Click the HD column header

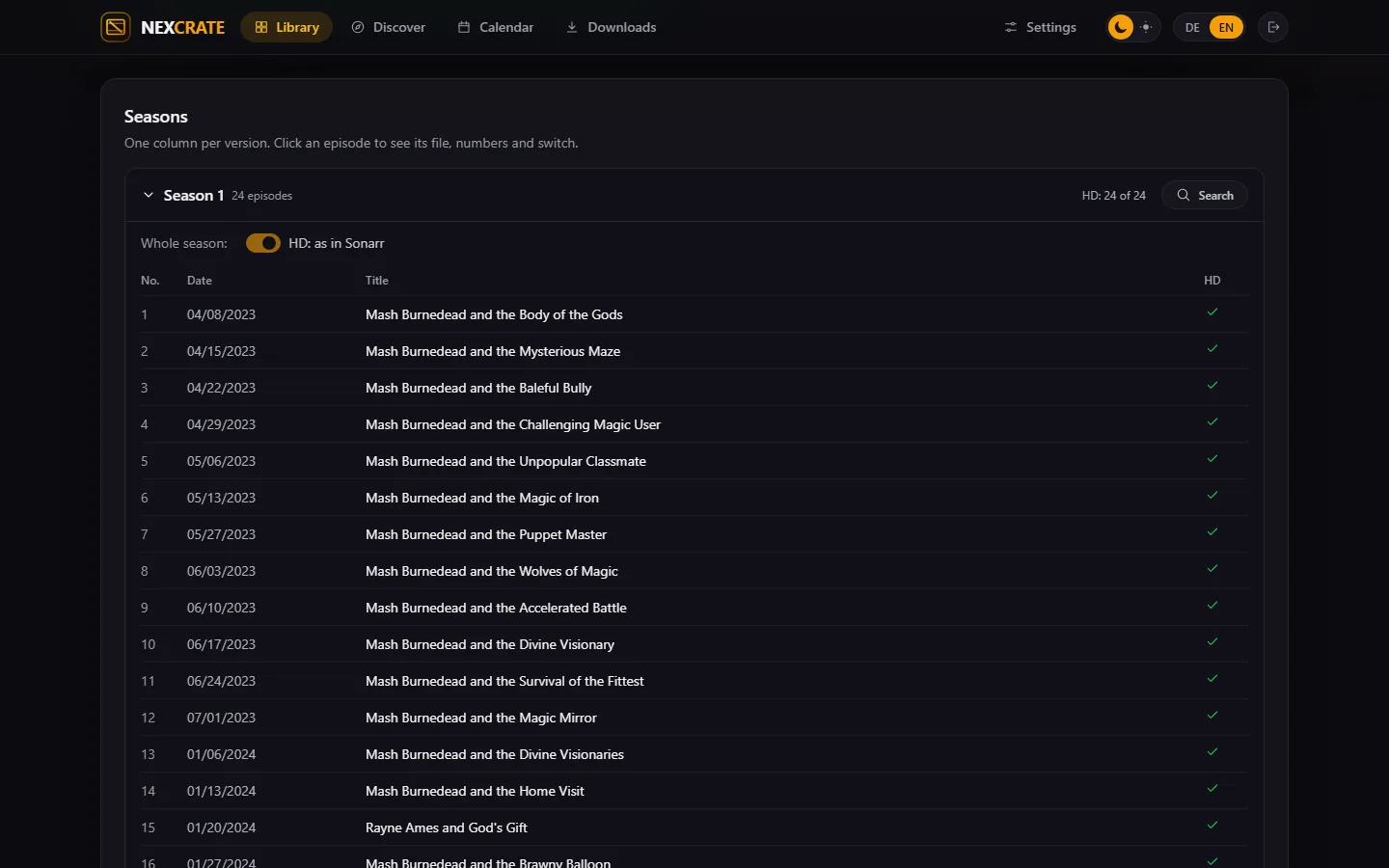pyautogui.click(x=1212, y=281)
